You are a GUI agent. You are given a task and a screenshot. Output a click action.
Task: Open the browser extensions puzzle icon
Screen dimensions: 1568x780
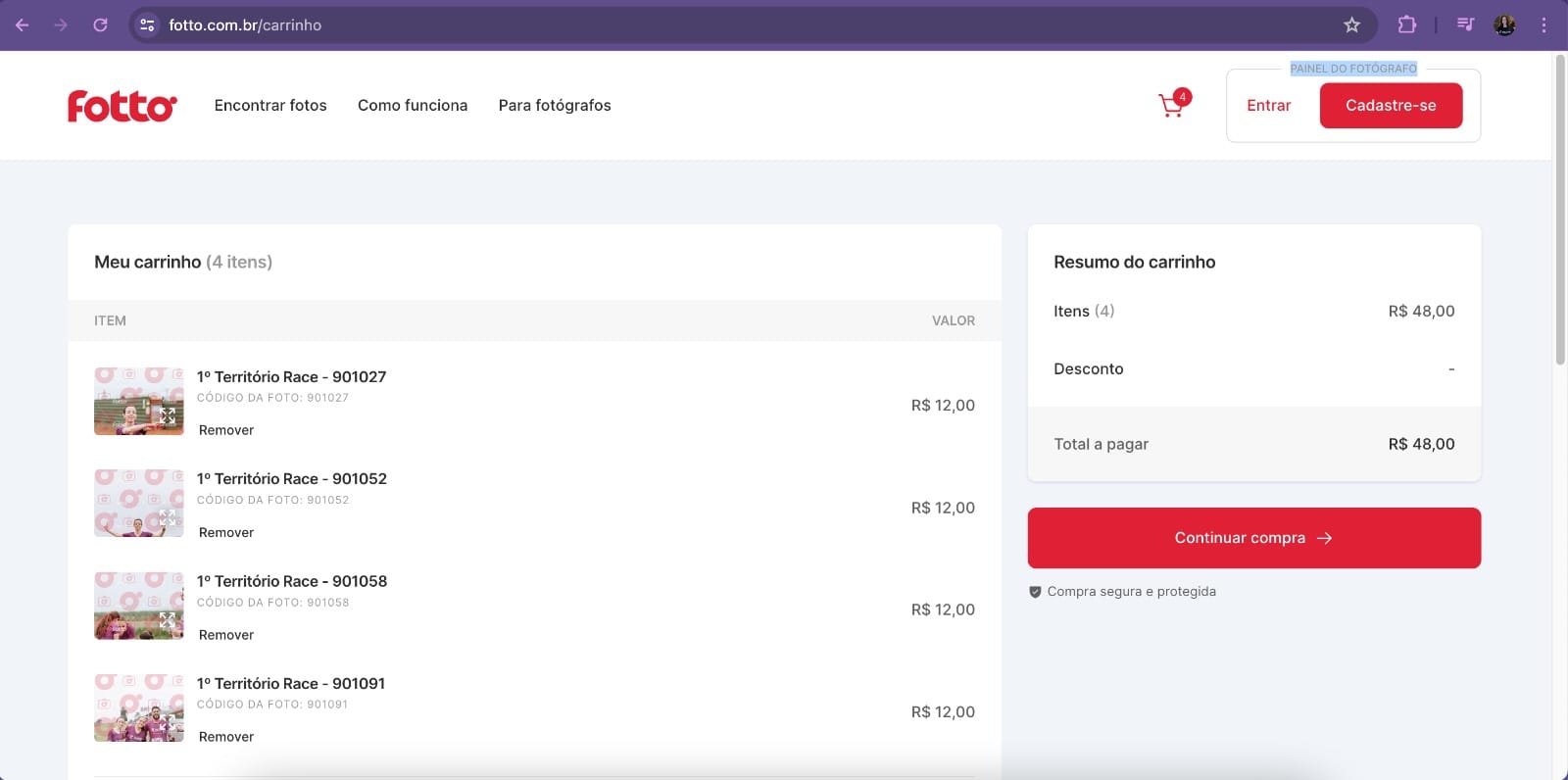[x=1406, y=24]
